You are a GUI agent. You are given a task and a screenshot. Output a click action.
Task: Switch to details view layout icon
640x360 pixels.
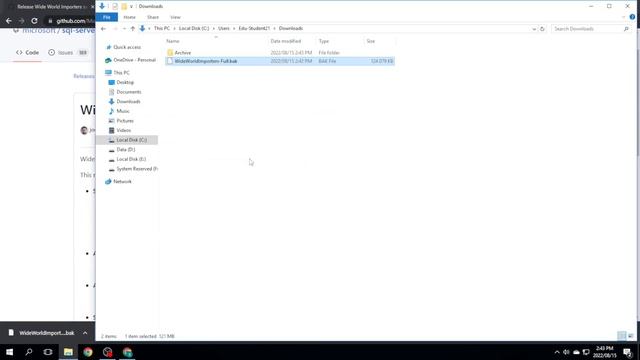[622, 336]
